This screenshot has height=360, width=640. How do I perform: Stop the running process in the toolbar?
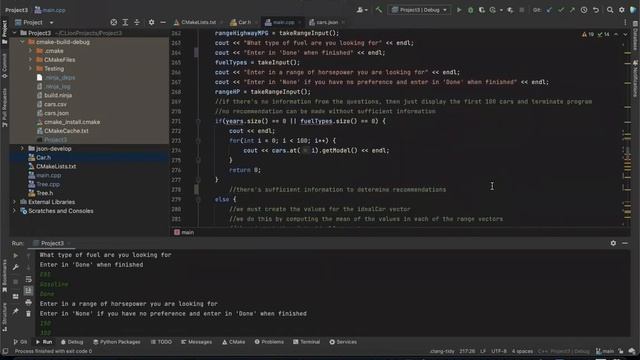click(x=521, y=10)
